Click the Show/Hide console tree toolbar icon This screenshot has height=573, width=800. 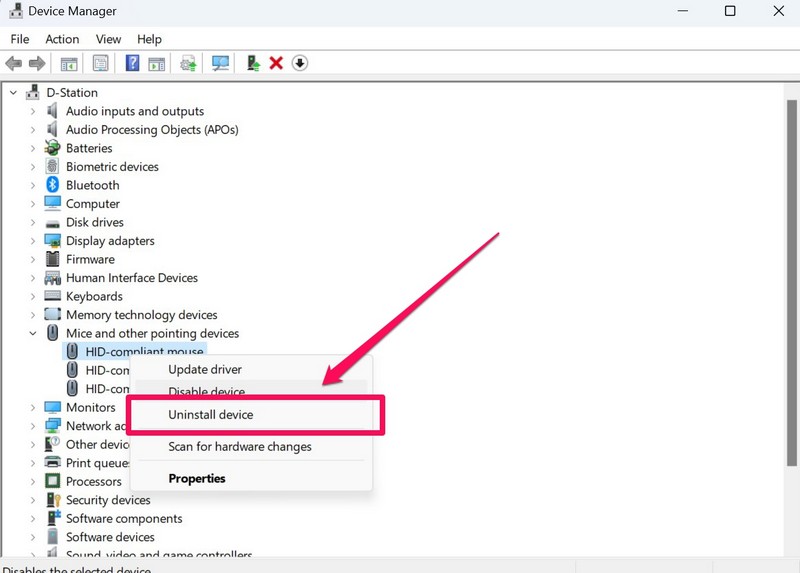[x=69, y=63]
